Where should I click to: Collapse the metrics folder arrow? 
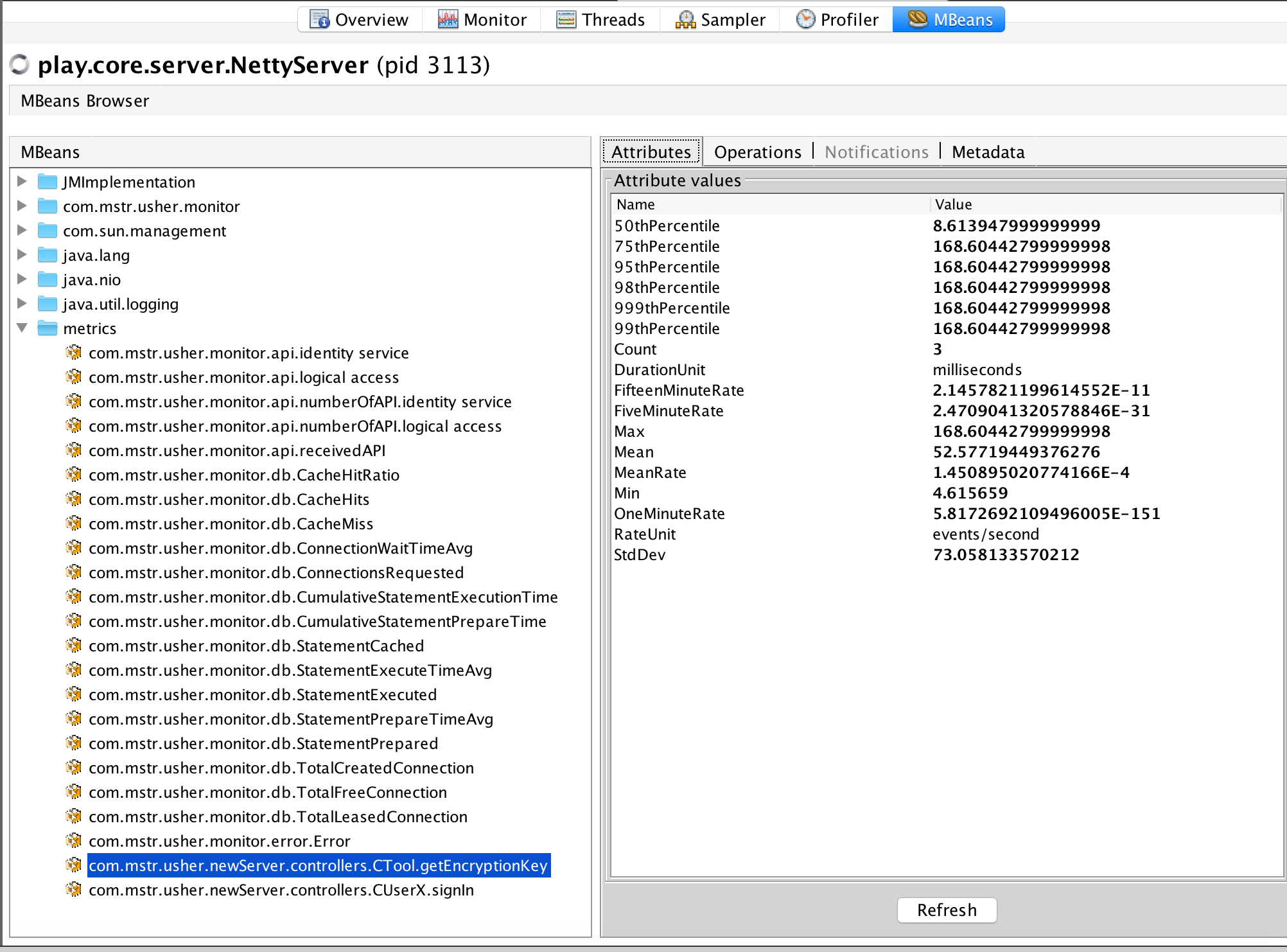click(x=22, y=328)
